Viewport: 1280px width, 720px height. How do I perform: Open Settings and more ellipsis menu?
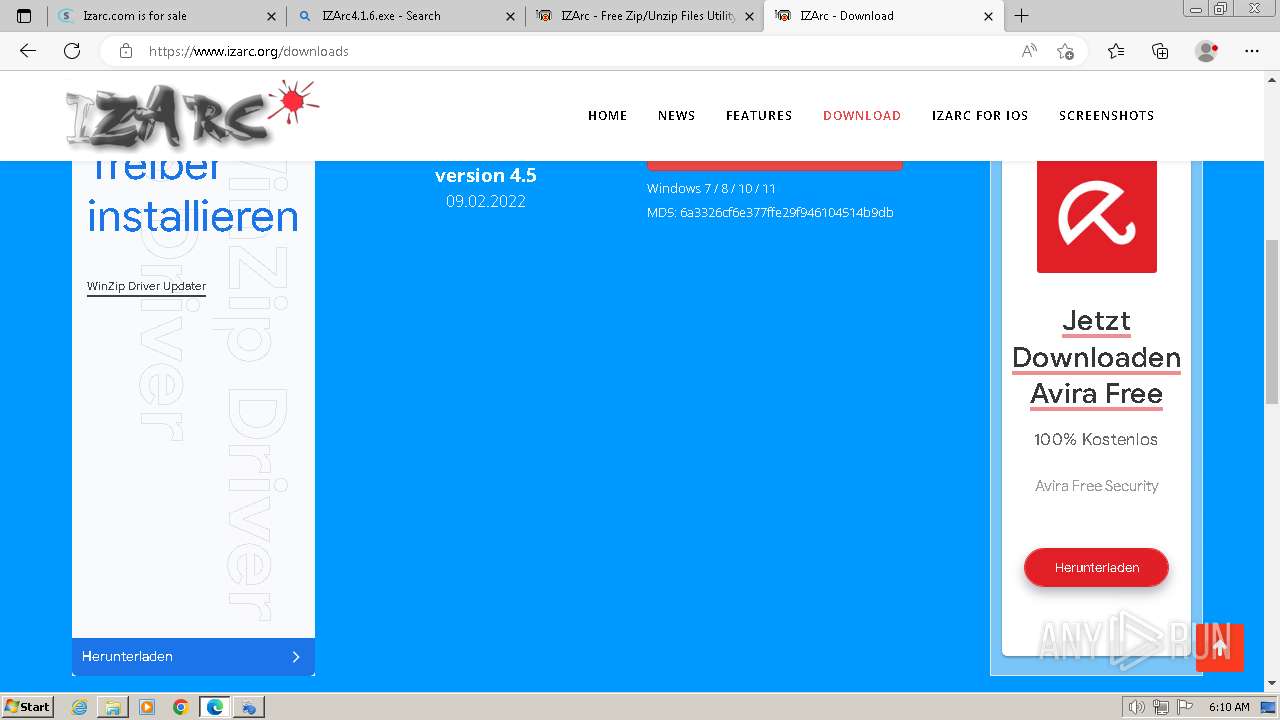click(1252, 51)
